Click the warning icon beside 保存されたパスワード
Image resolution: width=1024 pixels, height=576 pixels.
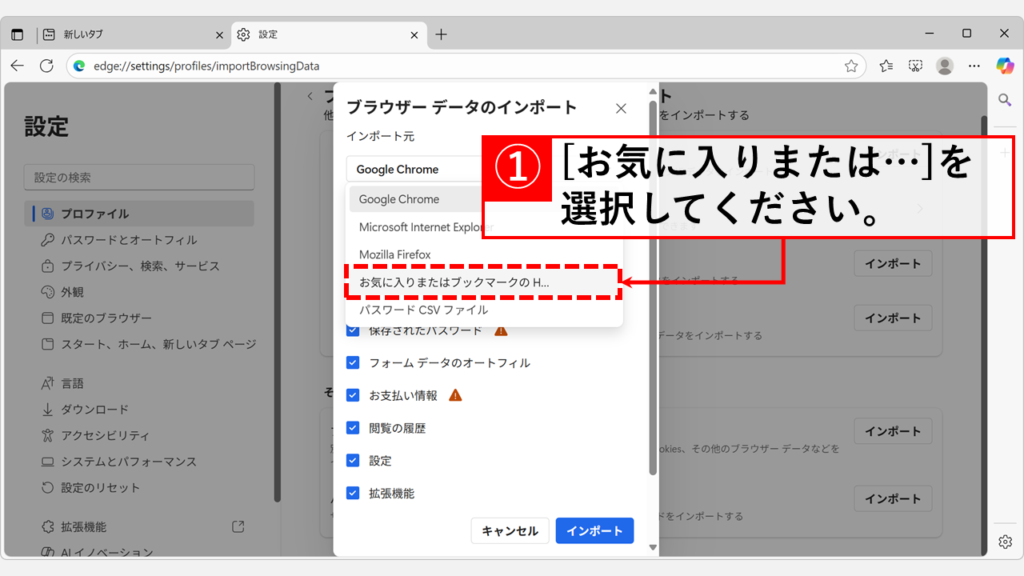(x=501, y=331)
